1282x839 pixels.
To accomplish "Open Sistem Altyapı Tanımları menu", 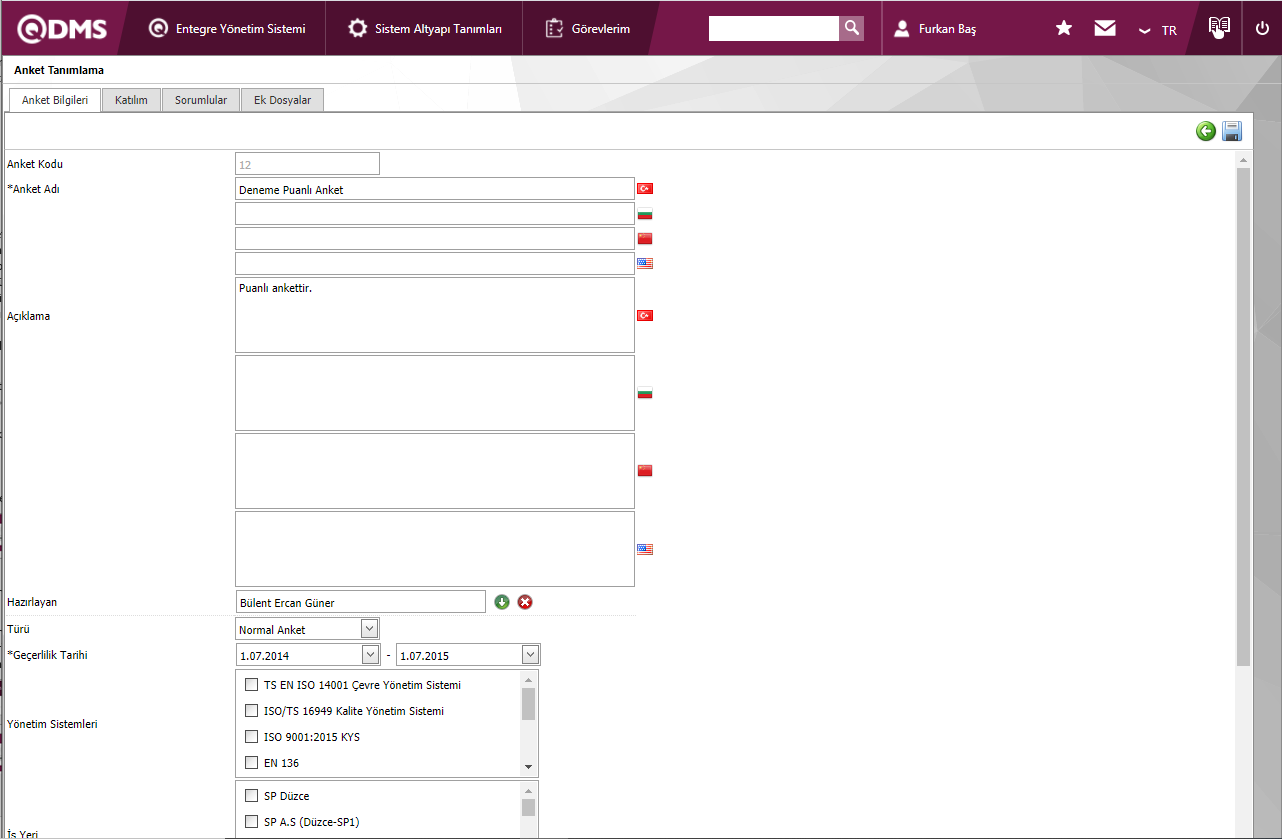I will click(425, 29).
